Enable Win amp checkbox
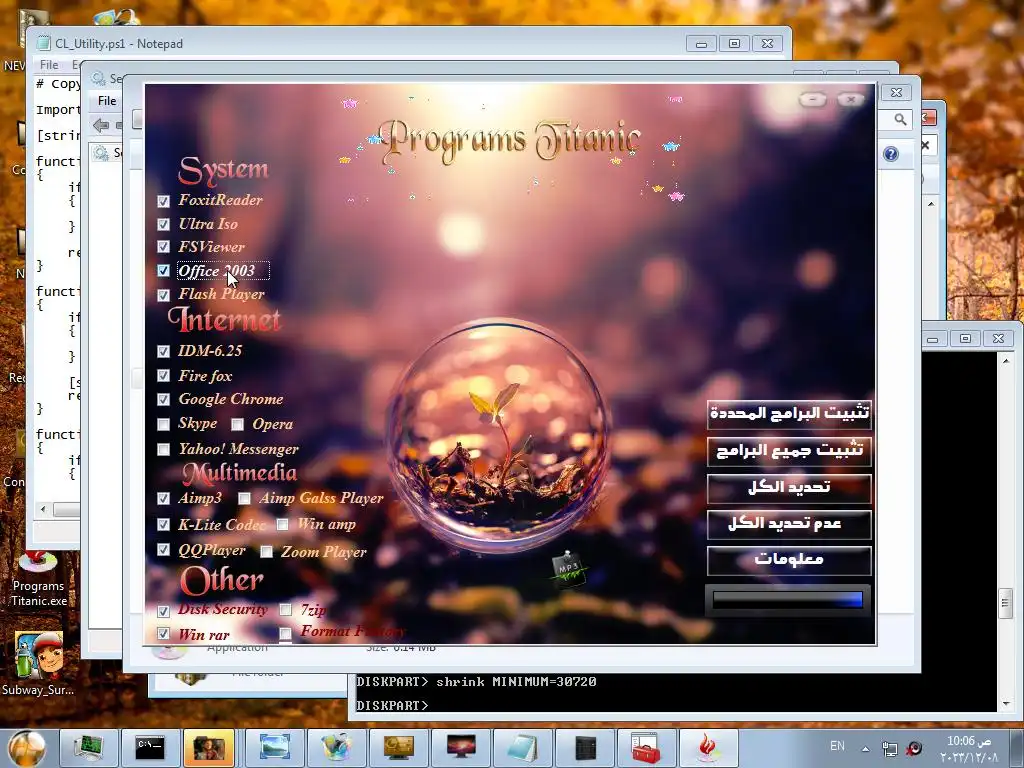 pos(282,524)
